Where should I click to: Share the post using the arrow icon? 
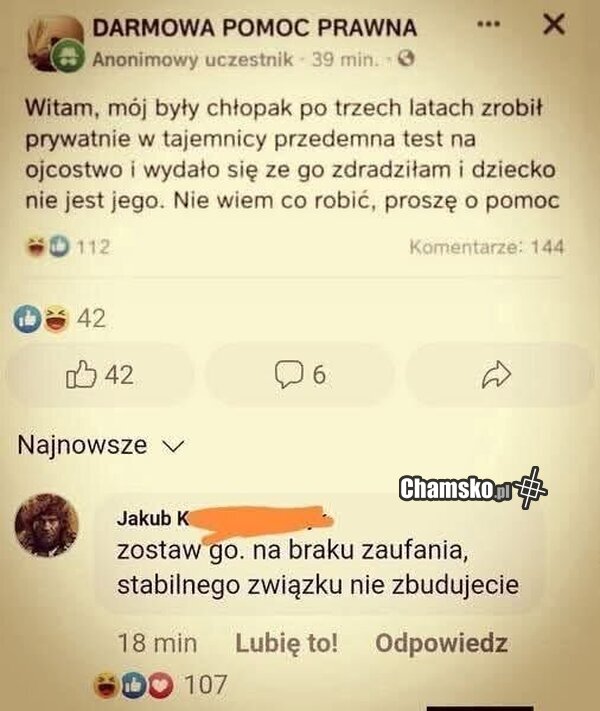[x=496, y=375]
